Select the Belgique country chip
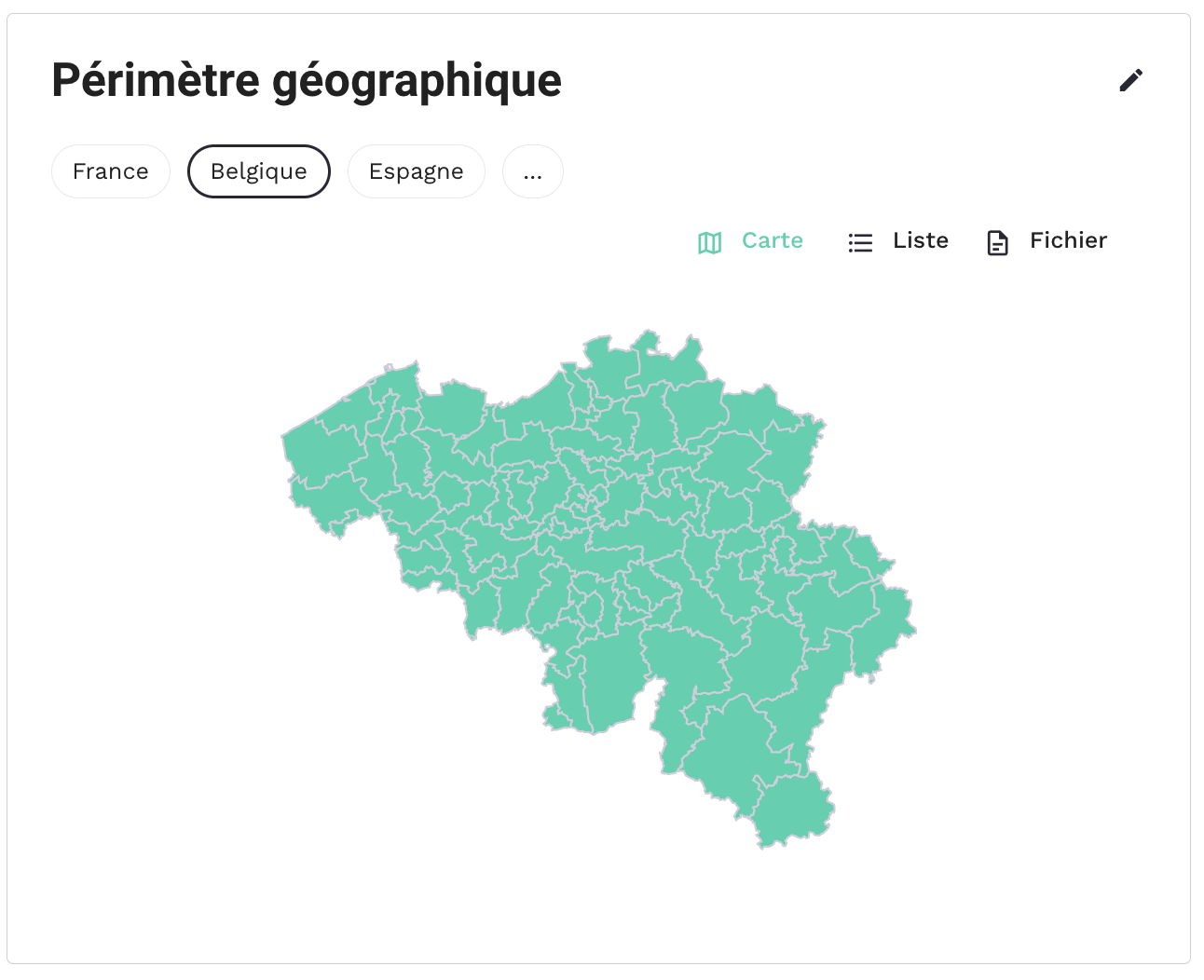Viewport: 1204px width, 980px height. (x=259, y=171)
